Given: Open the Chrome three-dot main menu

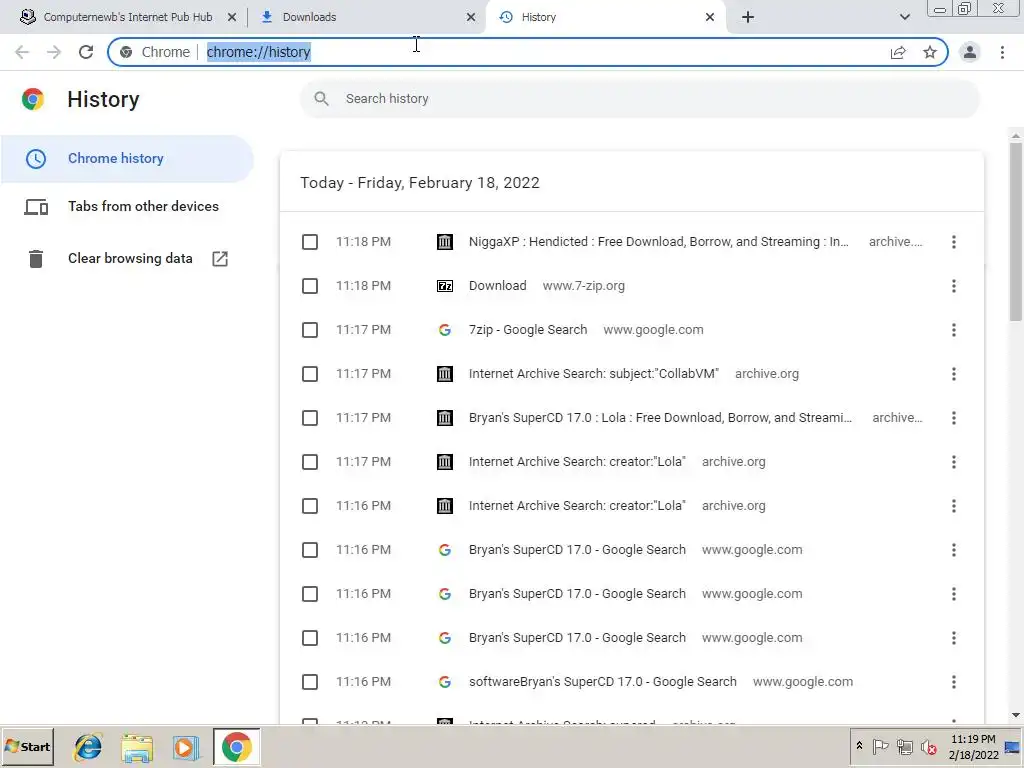Looking at the screenshot, I should click(x=1002, y=52).
